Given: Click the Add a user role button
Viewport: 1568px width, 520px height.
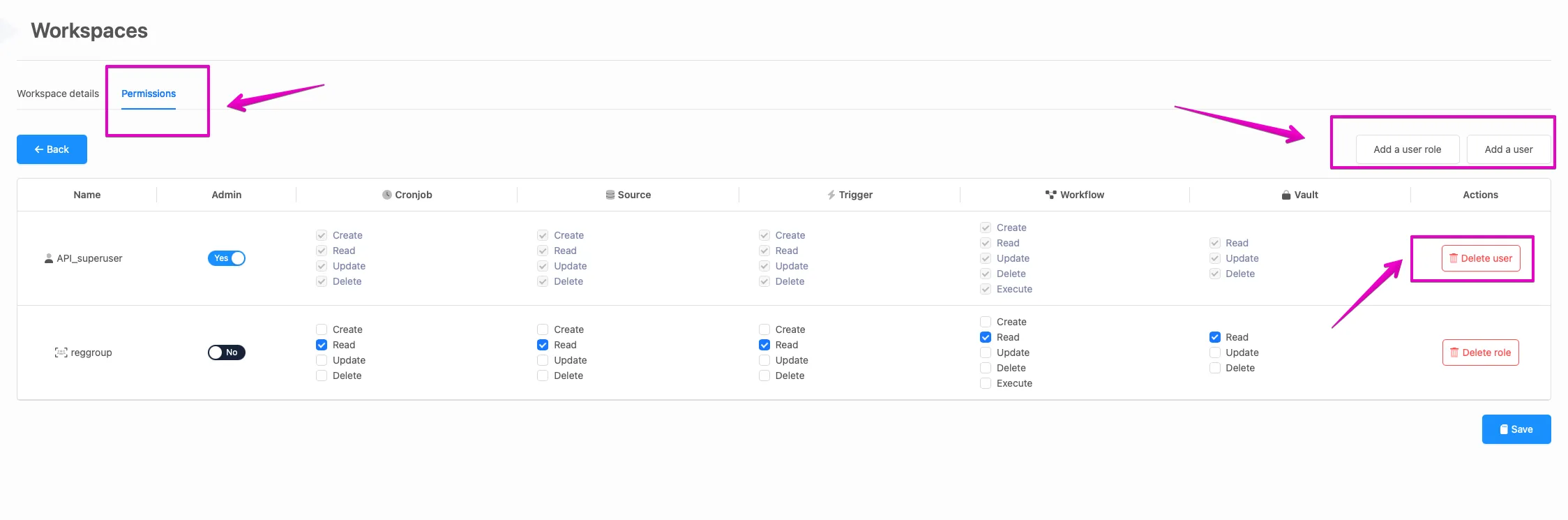Looking at the screenshot, I should click(1408, 149).
